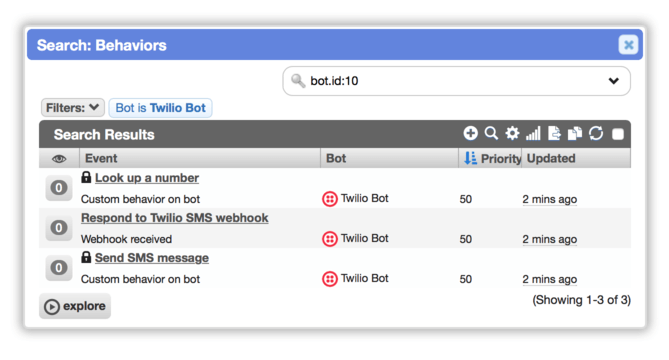Expand the Filters dropdown
This screenshot has width=669, height=360.
coord(73,107)
